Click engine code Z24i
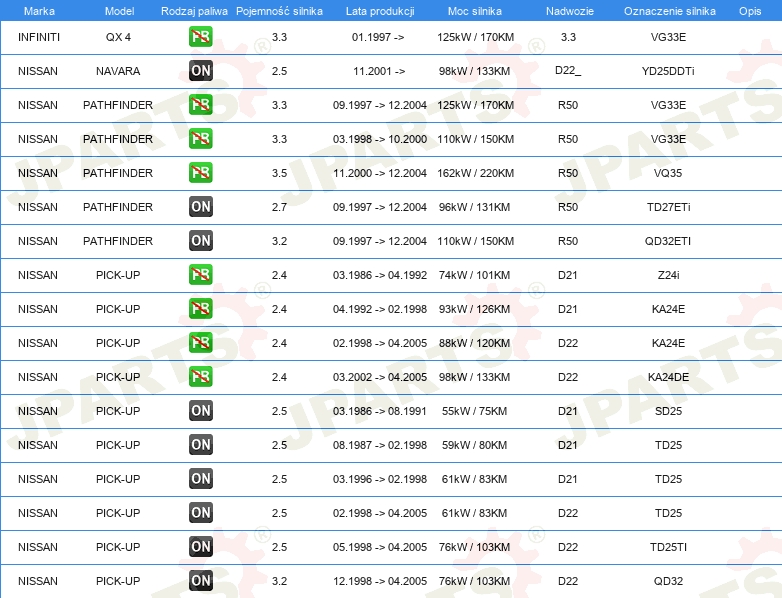The width and height of the screenshot is (782, 598). [x=668, y=275]
